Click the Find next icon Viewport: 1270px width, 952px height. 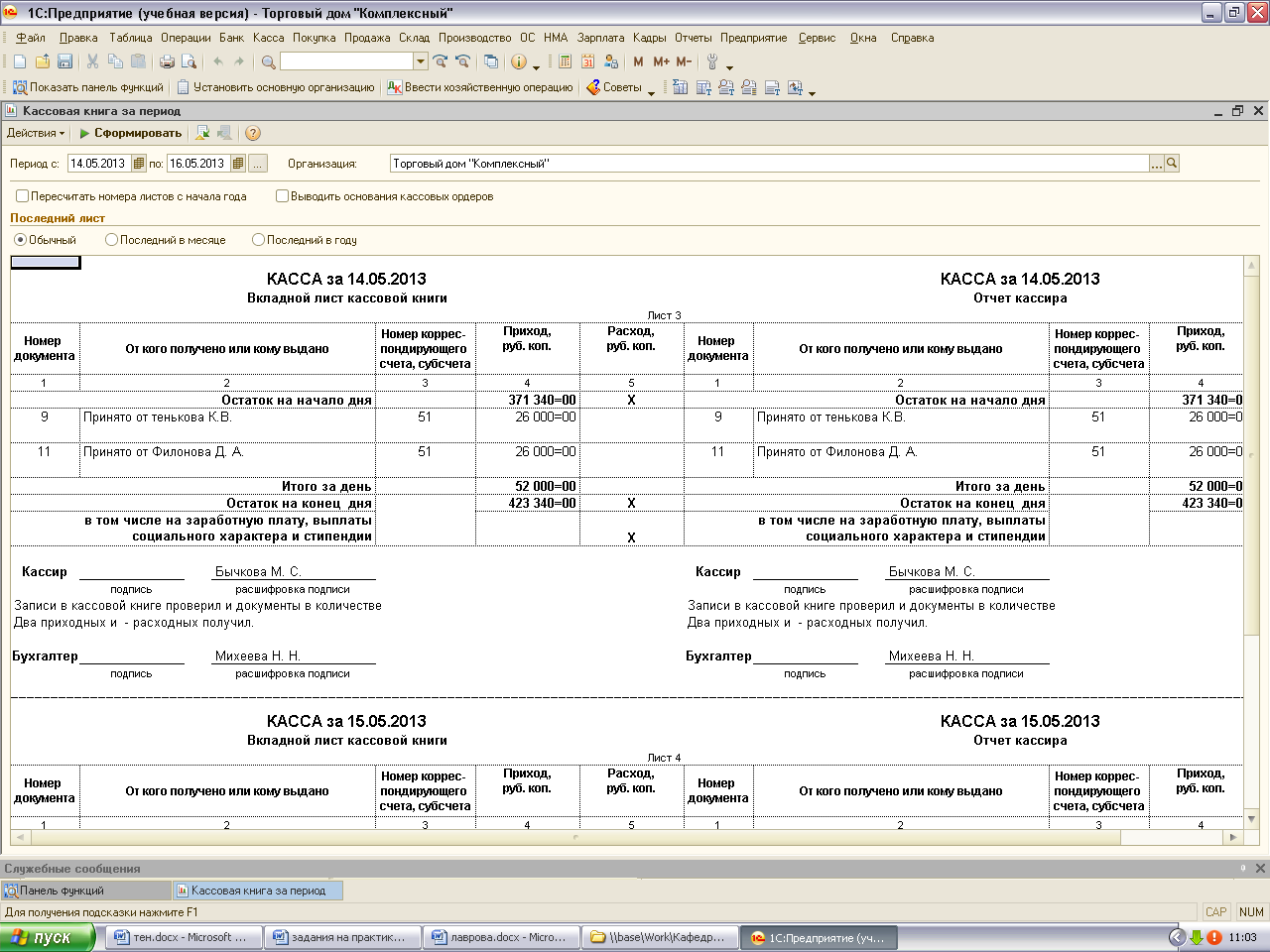pos(441,61)
